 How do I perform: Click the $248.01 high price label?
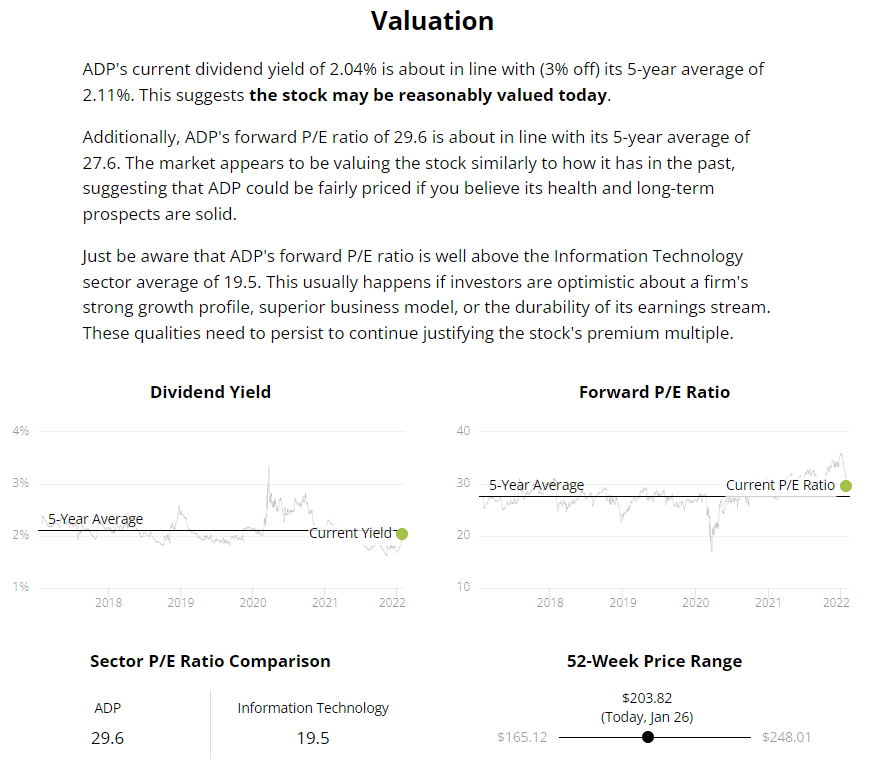click(x=786, y=737)
